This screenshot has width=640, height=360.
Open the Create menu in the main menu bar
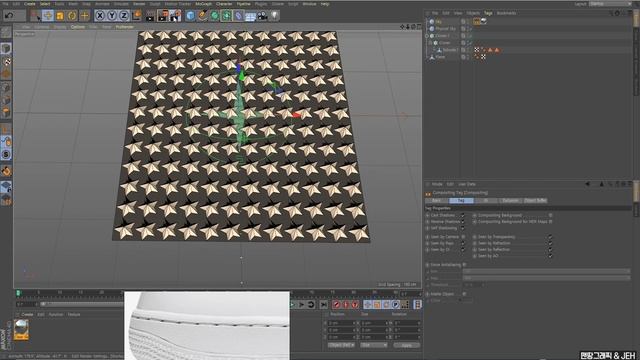[x=29, y=4]
